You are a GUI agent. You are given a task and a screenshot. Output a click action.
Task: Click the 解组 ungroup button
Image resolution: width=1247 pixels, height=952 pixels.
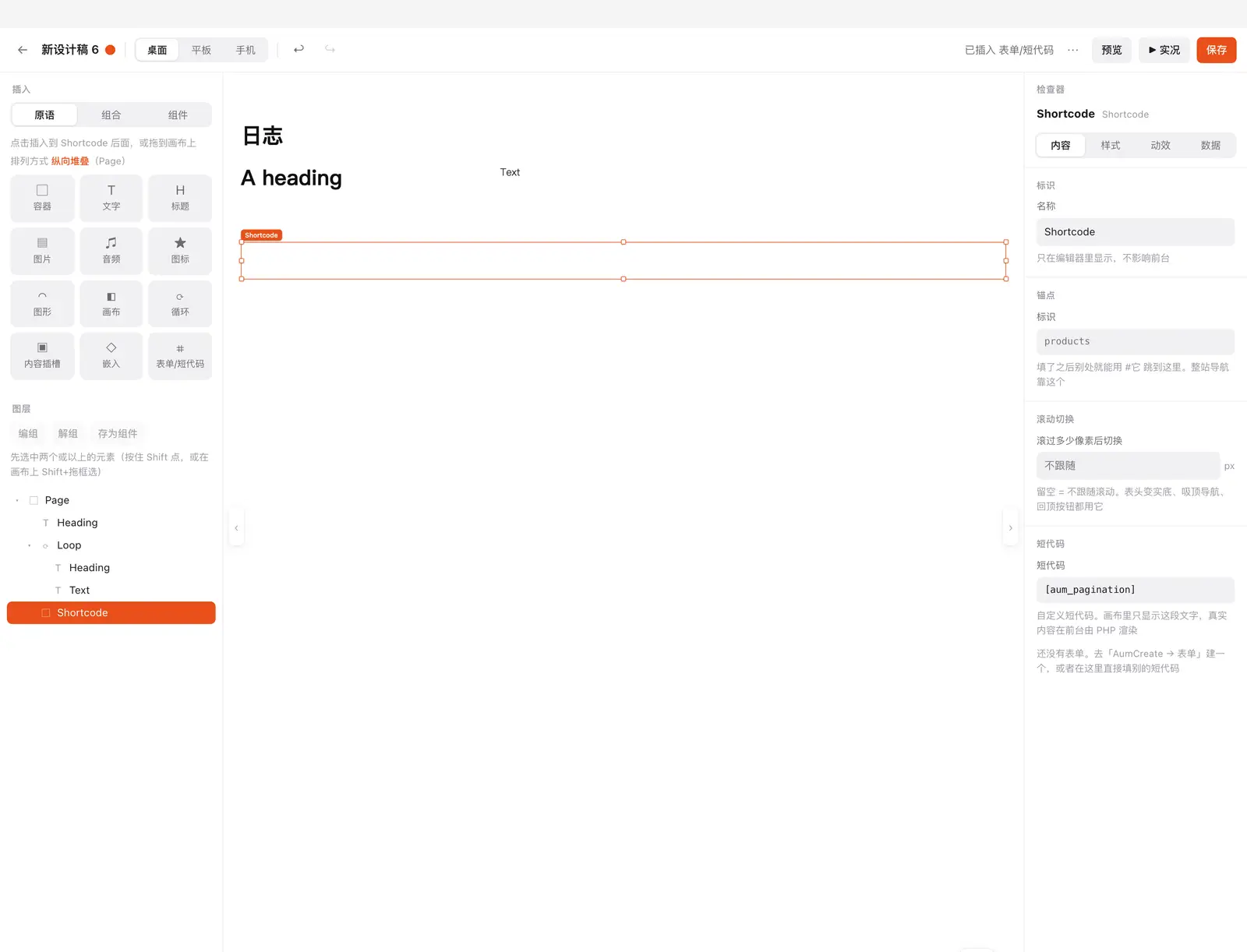pyautogui.click(x=68, y=433)
